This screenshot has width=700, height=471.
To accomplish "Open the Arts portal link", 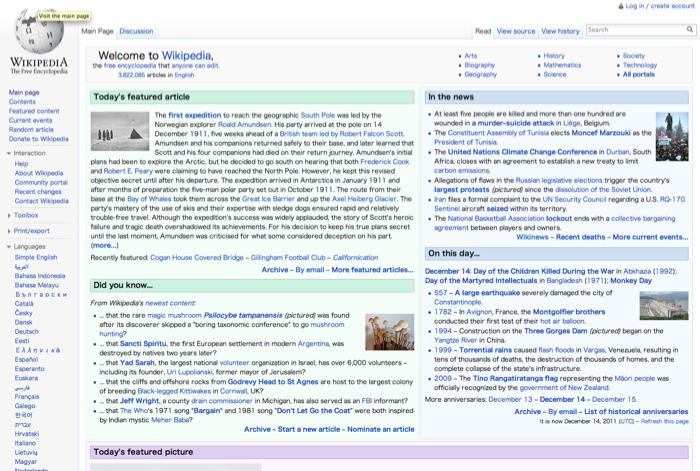I will tap(471, 56).
